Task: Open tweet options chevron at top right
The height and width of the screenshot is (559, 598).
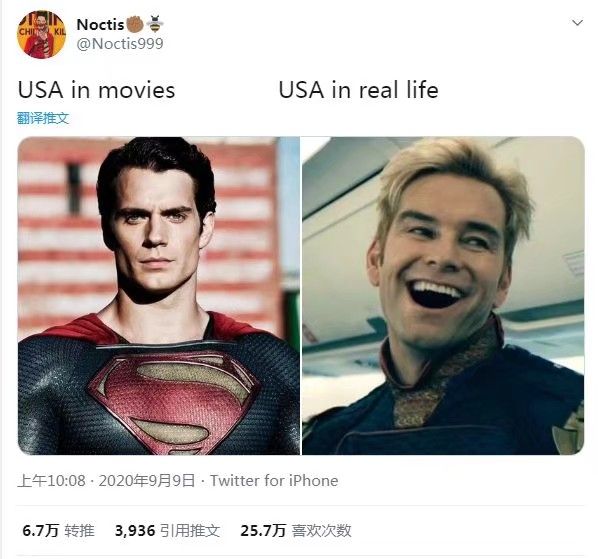Action: point(577,23)
